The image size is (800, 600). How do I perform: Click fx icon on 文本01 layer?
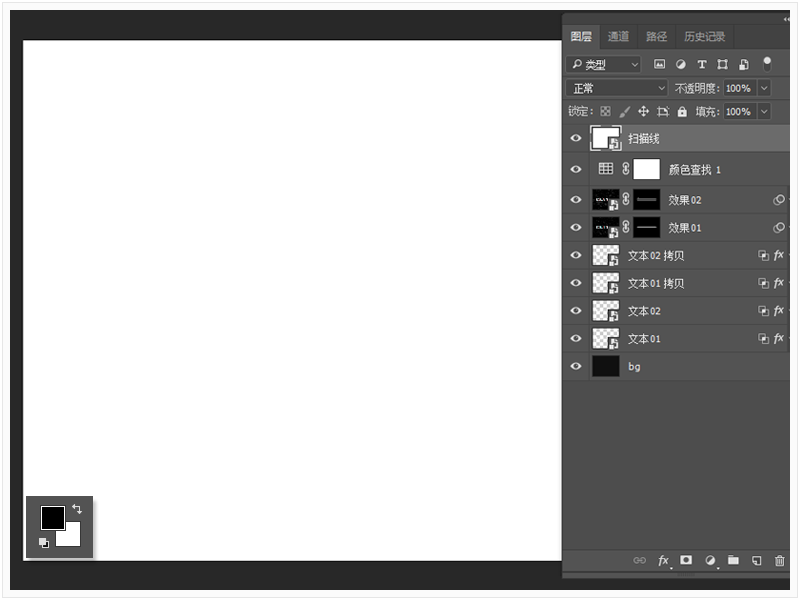(x=779, y=338)
